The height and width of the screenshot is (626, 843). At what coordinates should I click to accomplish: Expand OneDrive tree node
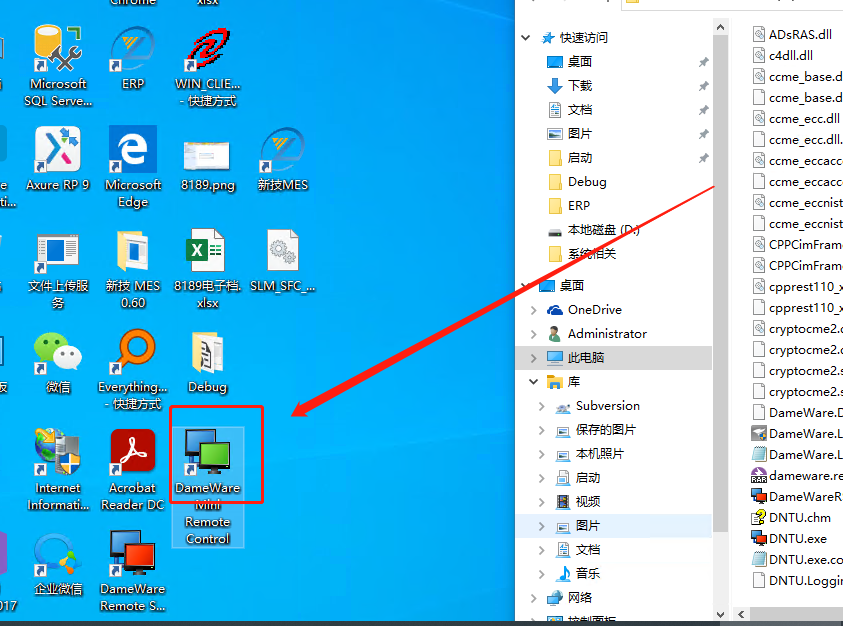tap(533, 310)
